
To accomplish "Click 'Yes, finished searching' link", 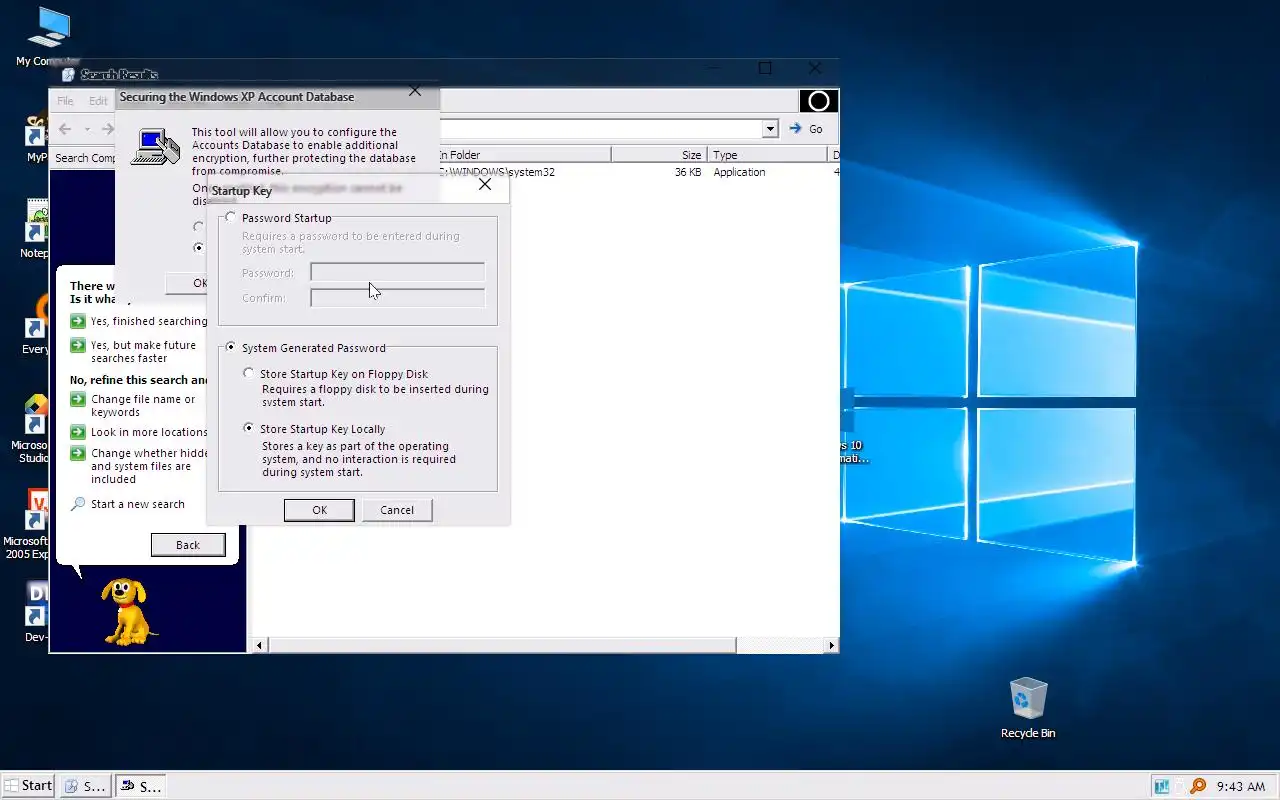I will pos(149,321).
